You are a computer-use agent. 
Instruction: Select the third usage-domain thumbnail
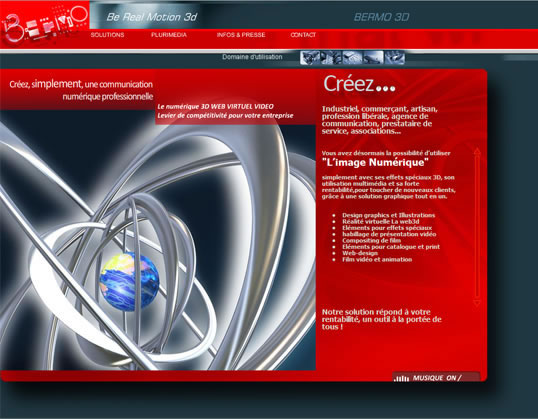352,58
